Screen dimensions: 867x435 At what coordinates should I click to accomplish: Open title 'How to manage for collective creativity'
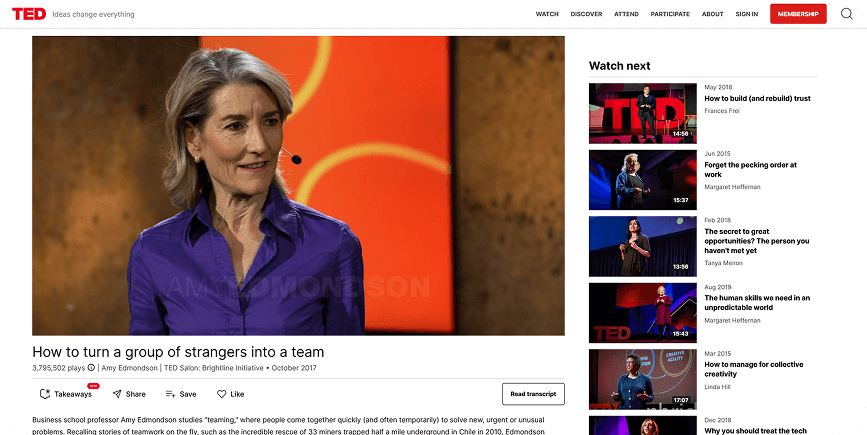tap(754, 369)
